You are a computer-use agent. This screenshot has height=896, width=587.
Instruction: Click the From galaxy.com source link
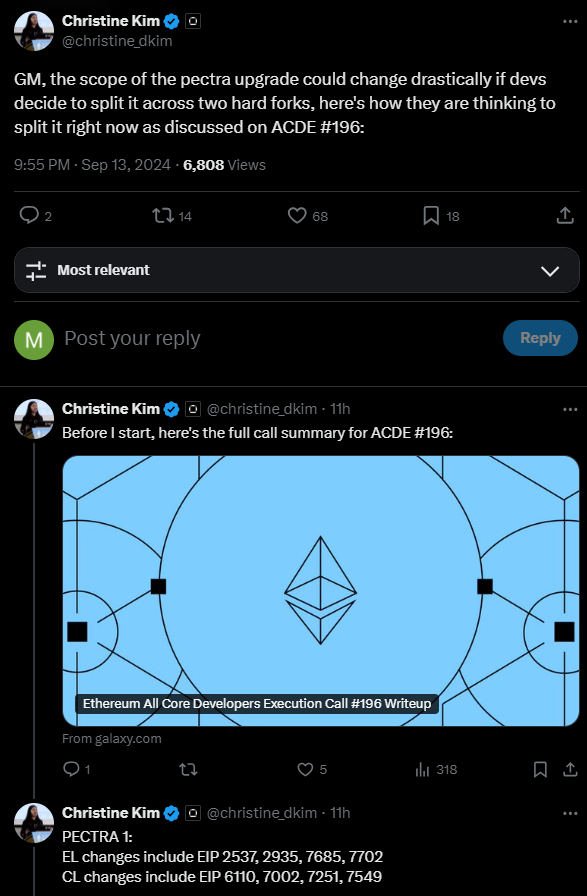(112, 738)
